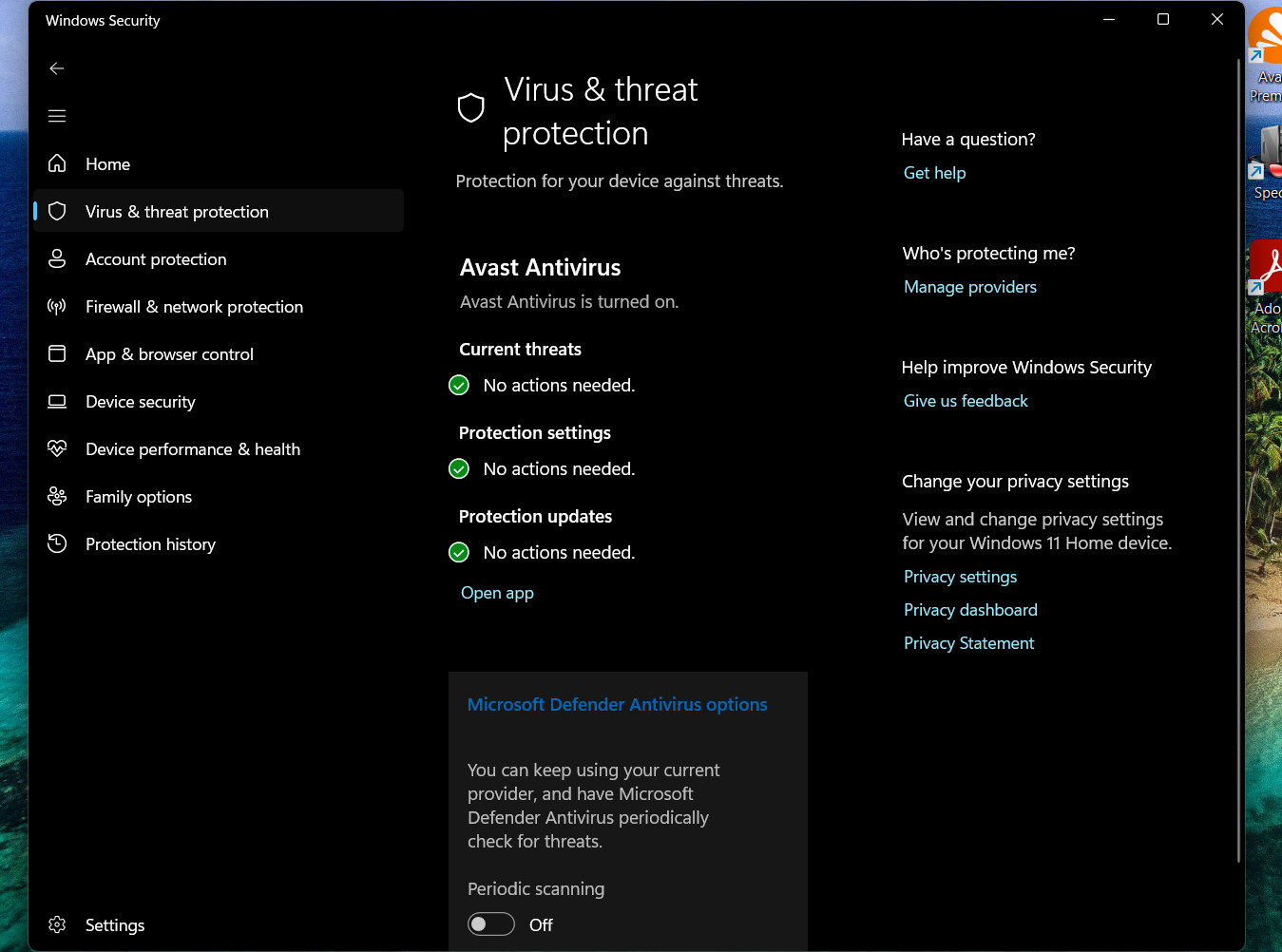Viewport: 1282px width, 952px height.
Task: Open Device performance & health section
Action: tap(219, 448)
